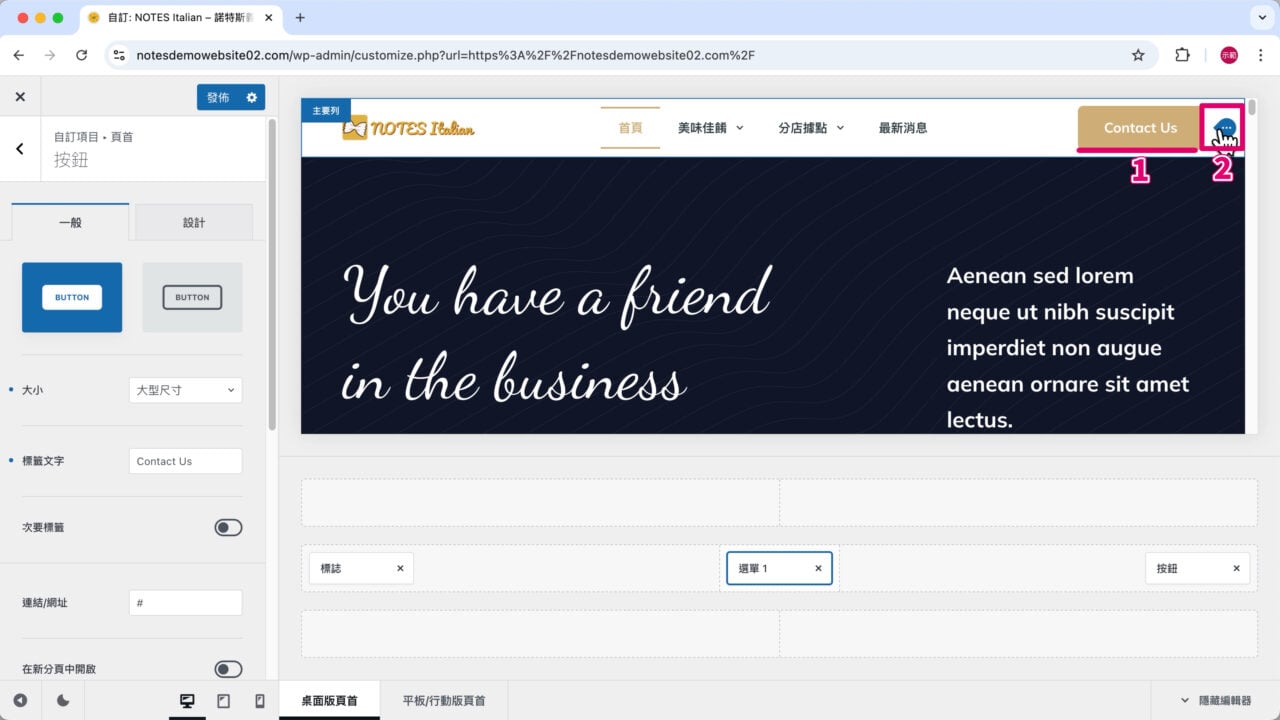Switch to the 設計 tab

tap(194, 223)
